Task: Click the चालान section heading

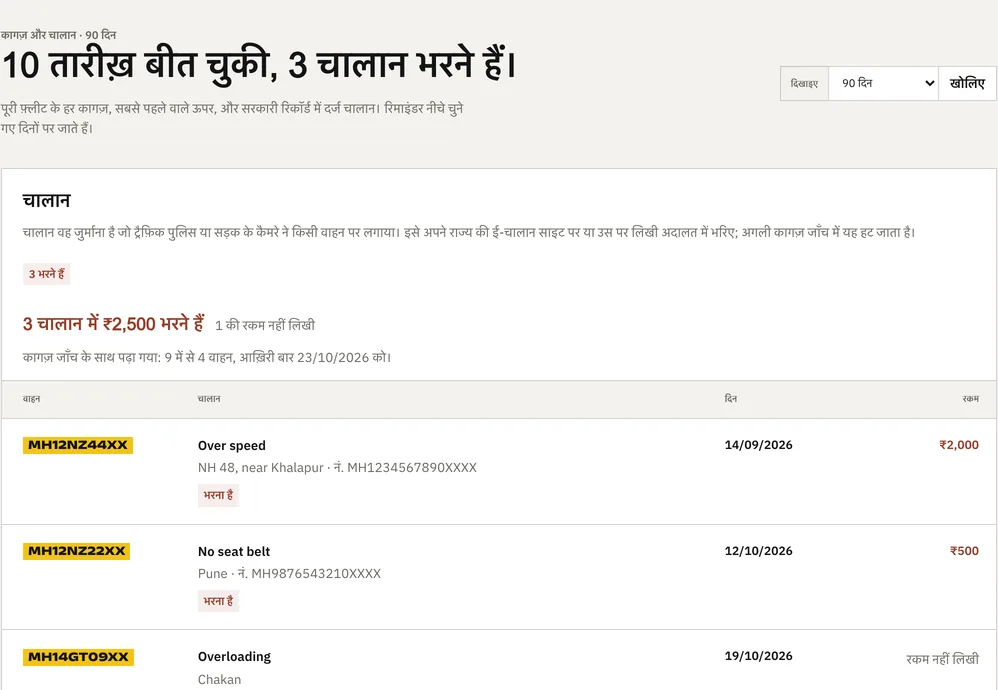Action: pos(46,201)
